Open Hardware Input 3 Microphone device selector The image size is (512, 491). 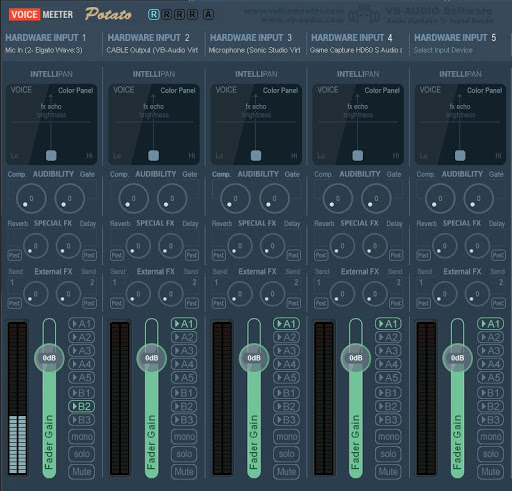tap(254, 50)
